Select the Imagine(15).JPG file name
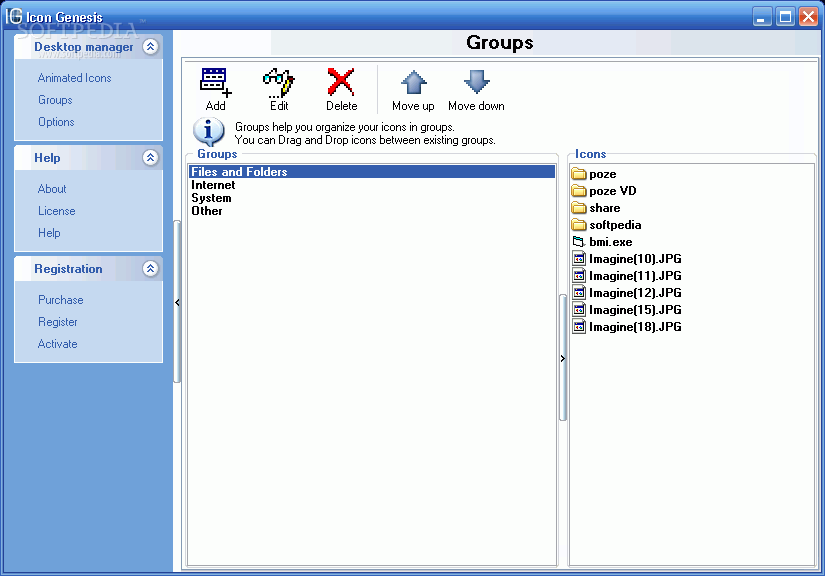Image resolution: width=825 pixels, height=576 pixels. coord(635,310)
